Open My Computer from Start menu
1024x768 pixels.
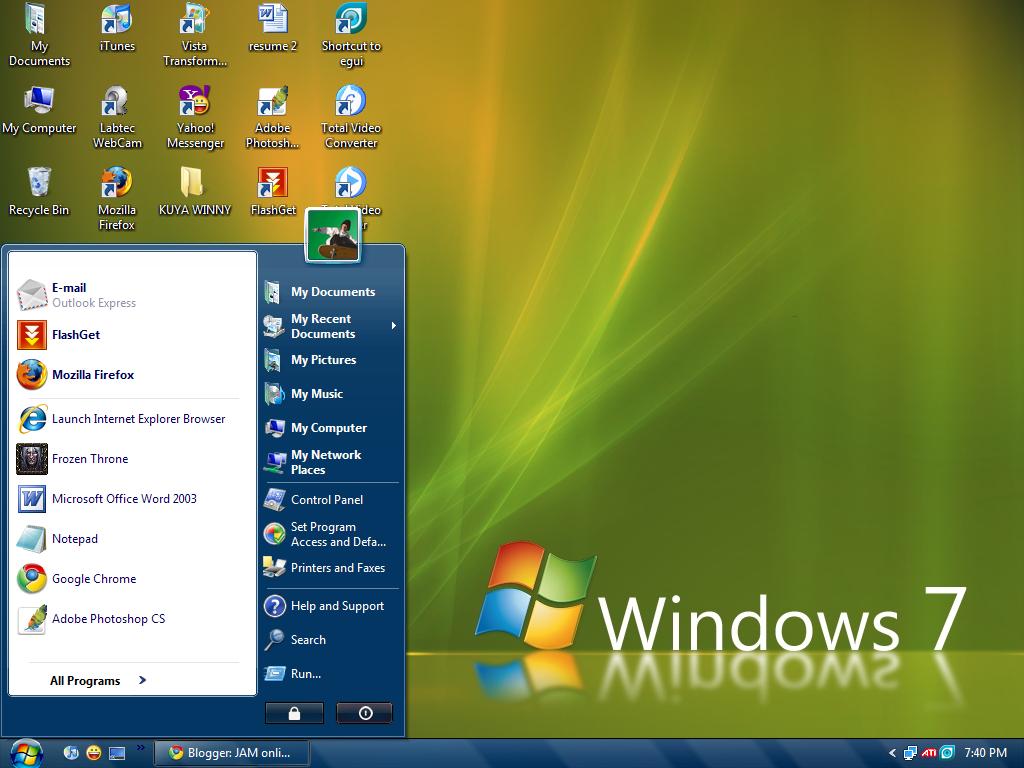click(330, 428)
